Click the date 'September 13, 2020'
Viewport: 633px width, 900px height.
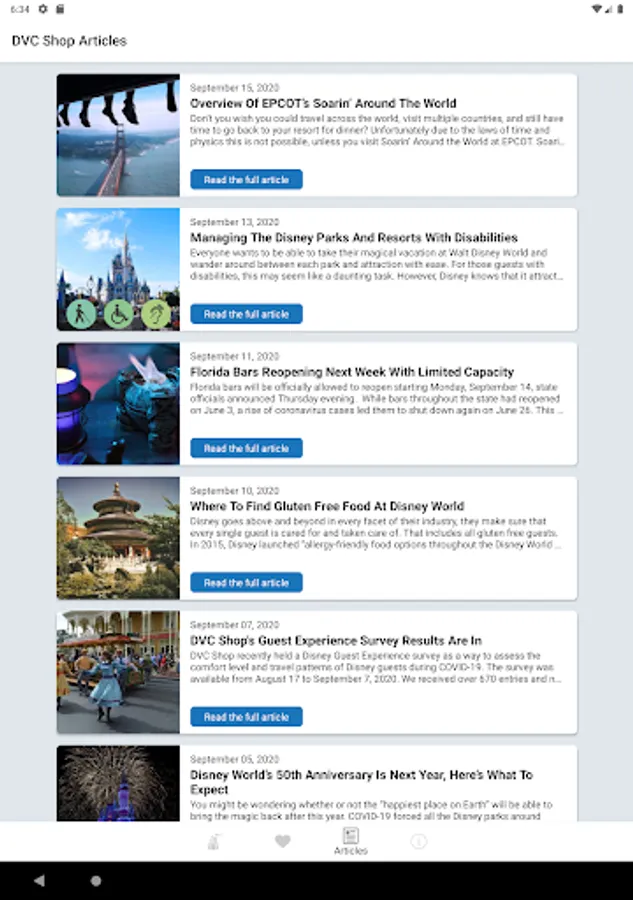pyautogui.click(x=234, y=222)
